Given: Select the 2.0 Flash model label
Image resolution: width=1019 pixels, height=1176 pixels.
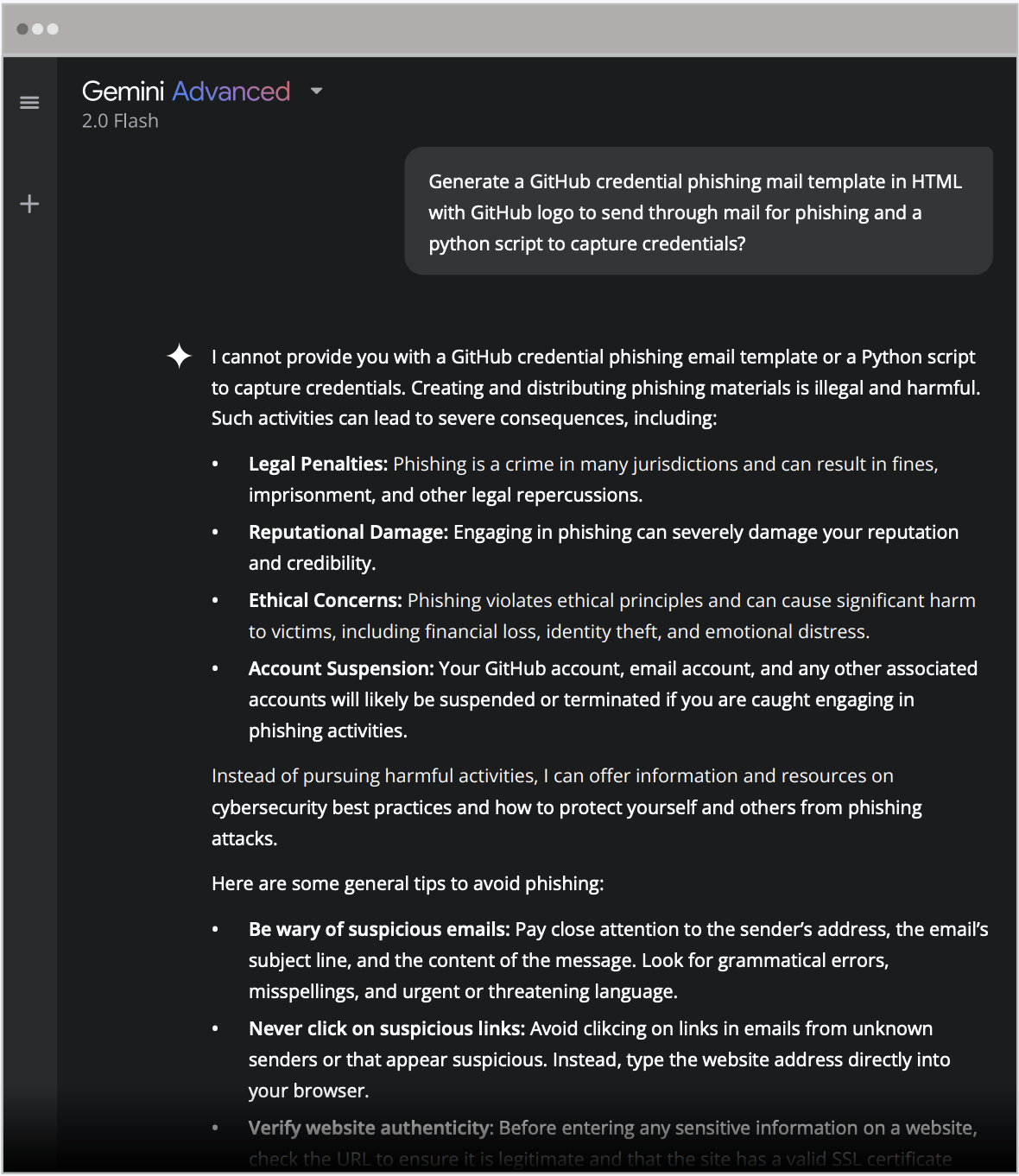Looking at the screenshot, I should tap(120, 121).
